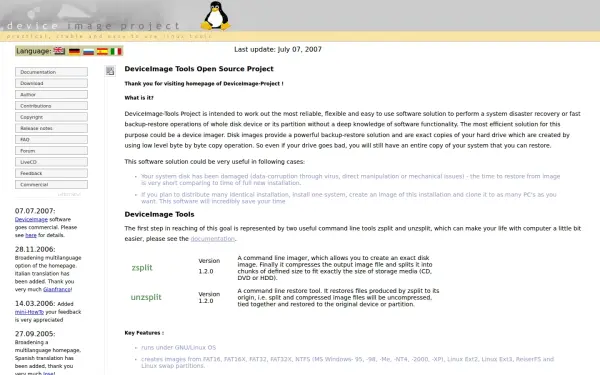Click the 'runs under GNU/Linux OS' bullet
Image resolution: width=600 pixels, height=375 pixels.
click(x=179, y=347)
